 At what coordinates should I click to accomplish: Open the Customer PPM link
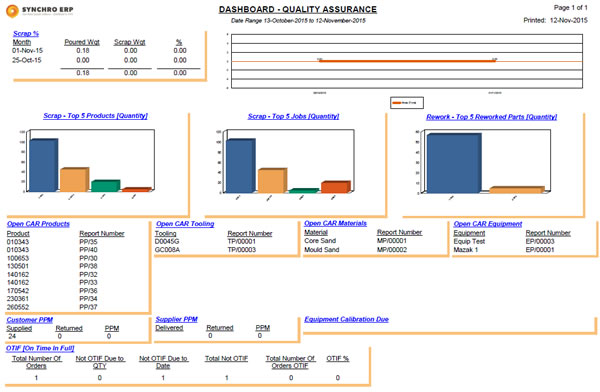click(29, 320)
